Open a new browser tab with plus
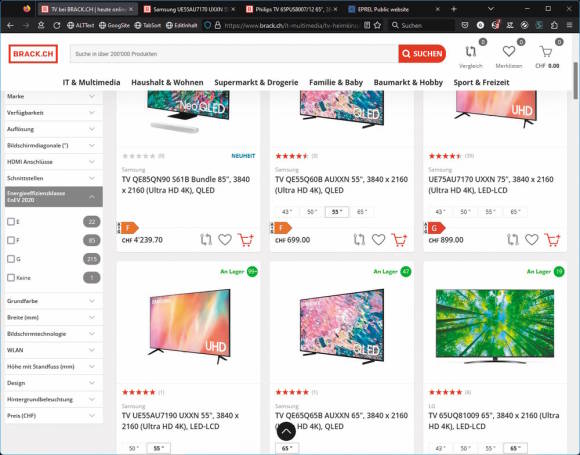 454,9
